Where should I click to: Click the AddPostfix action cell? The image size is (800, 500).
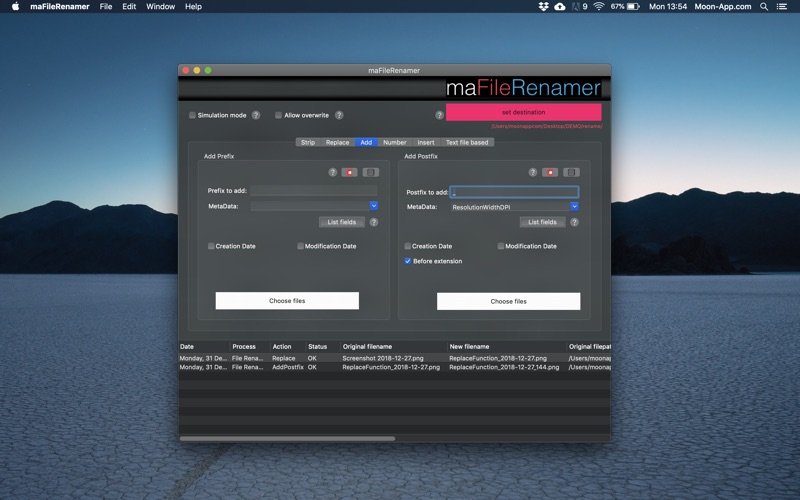point(288,367)
